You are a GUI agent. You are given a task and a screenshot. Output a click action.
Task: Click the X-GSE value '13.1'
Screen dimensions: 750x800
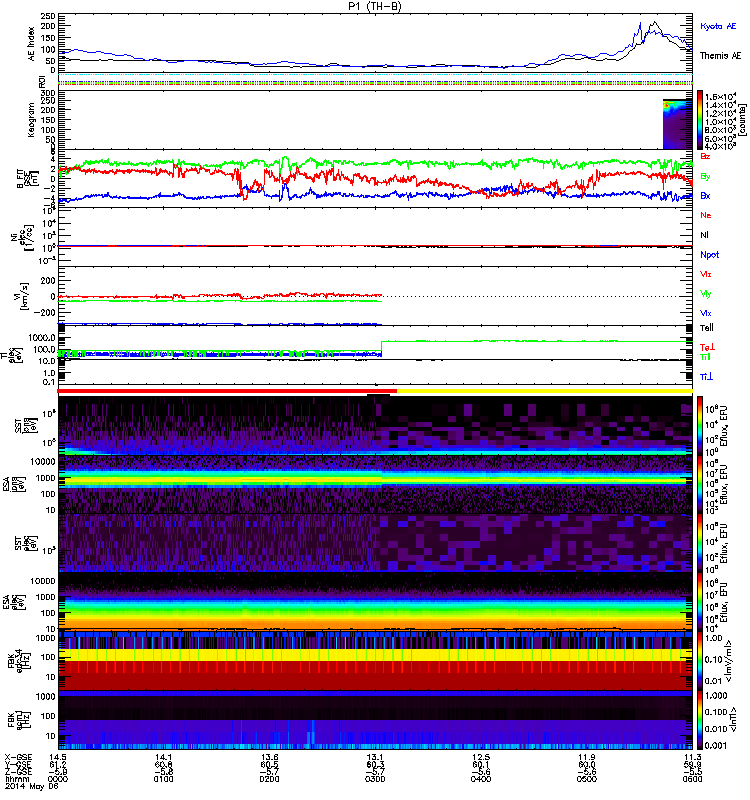(x=375, y=757)
